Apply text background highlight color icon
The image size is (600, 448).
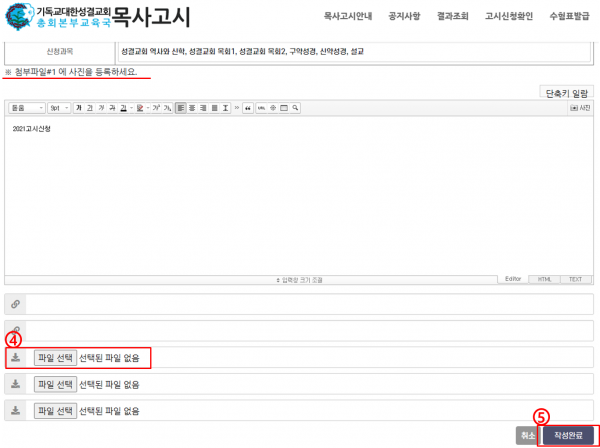(140, 108)
